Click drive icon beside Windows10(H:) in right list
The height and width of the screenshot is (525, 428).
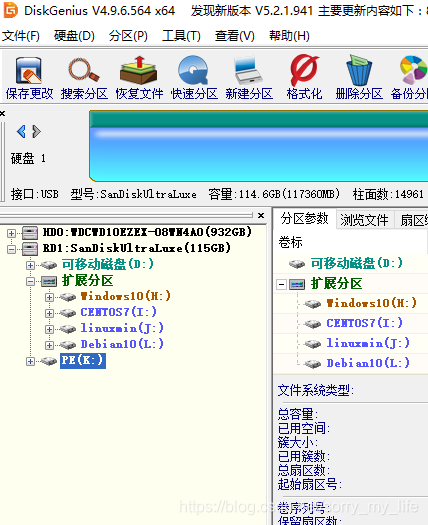tap(312, 304)
